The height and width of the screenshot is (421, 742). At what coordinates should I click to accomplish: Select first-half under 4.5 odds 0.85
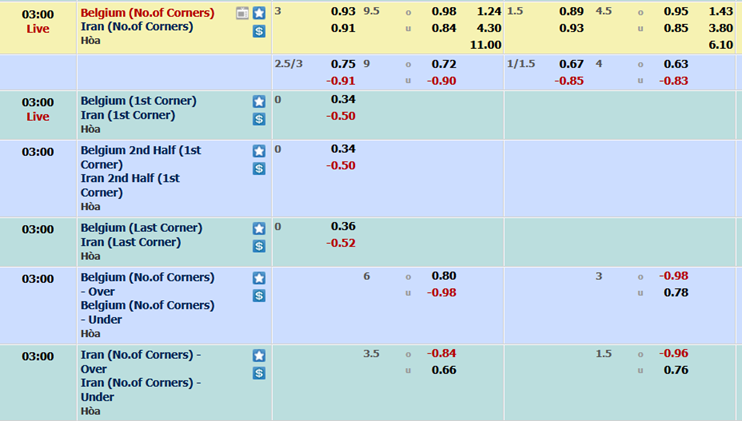click(676, 28)
